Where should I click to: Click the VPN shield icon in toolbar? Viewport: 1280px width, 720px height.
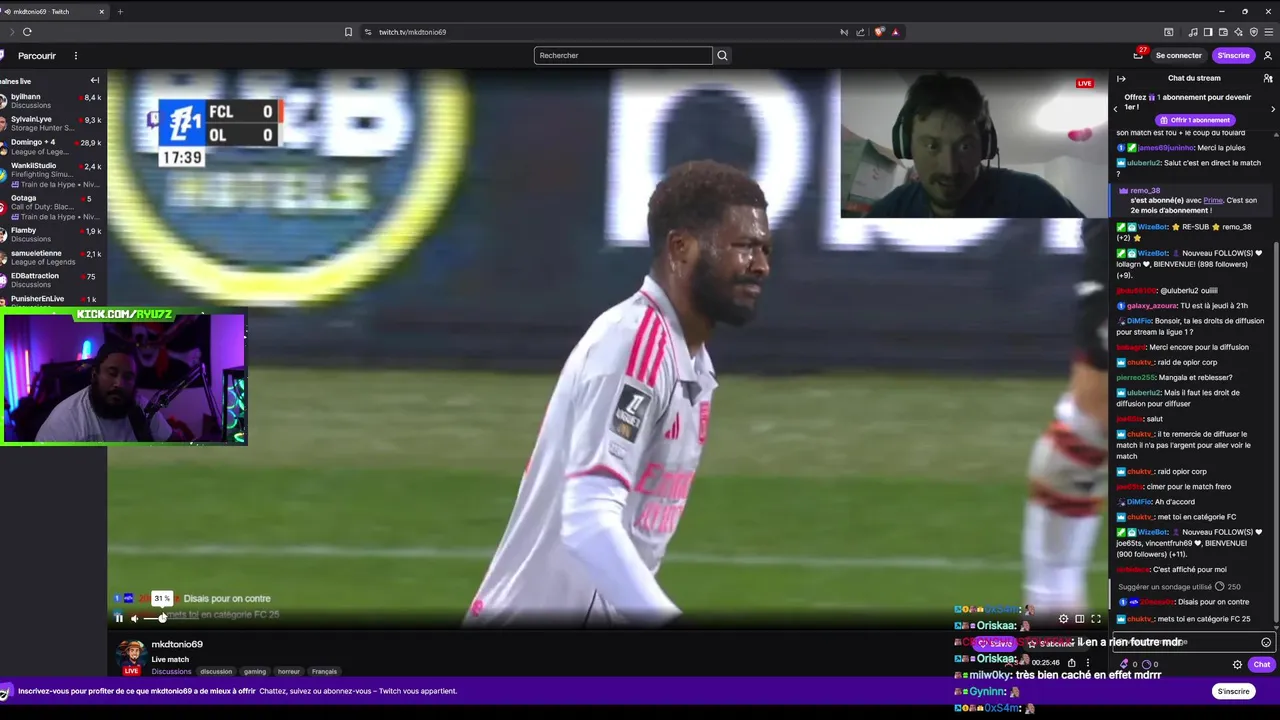point(1253,32)
